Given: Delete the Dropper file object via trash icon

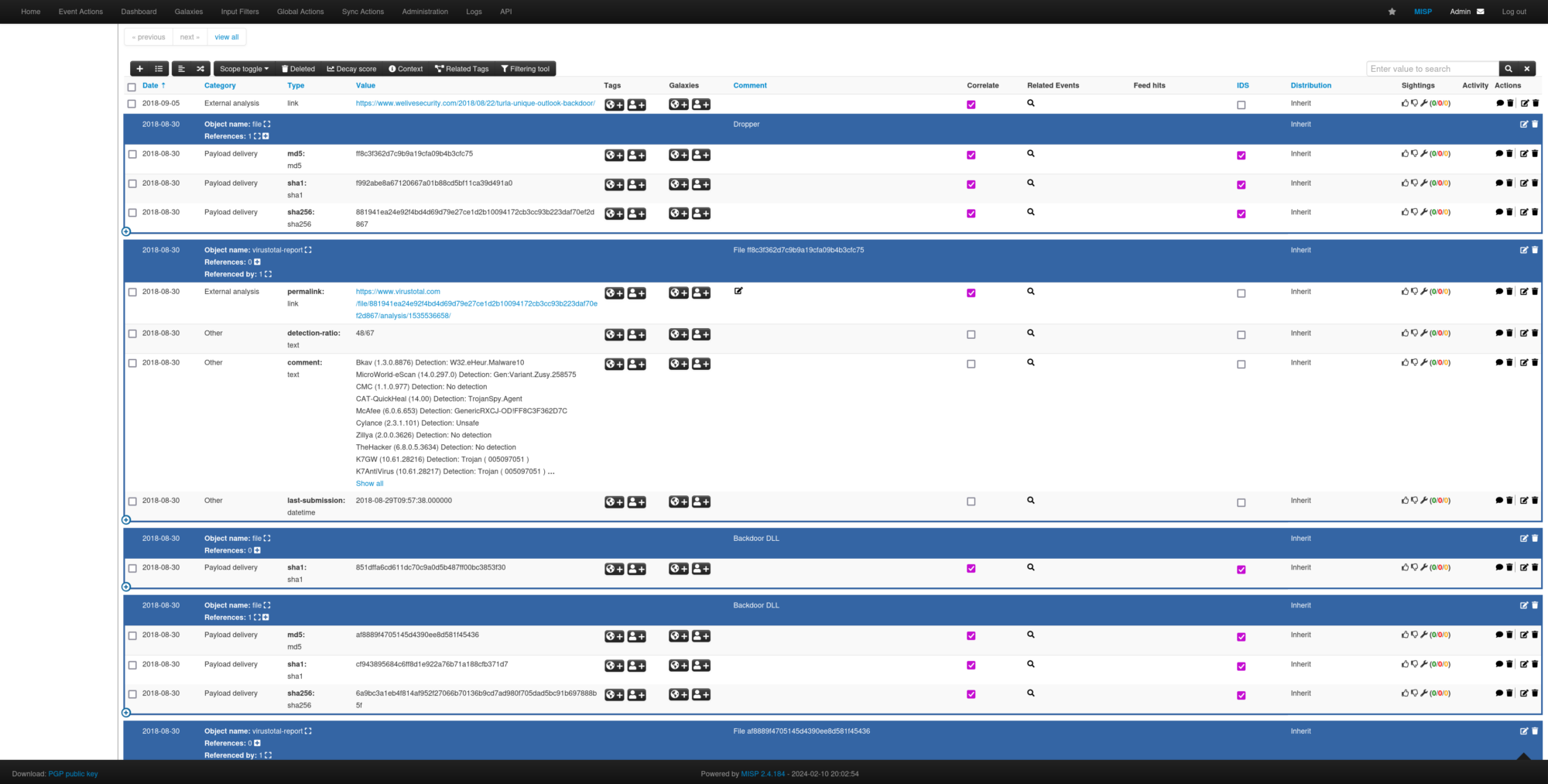Looking at the screenshot, I should pyautogui.click(x=1535, y=124).
